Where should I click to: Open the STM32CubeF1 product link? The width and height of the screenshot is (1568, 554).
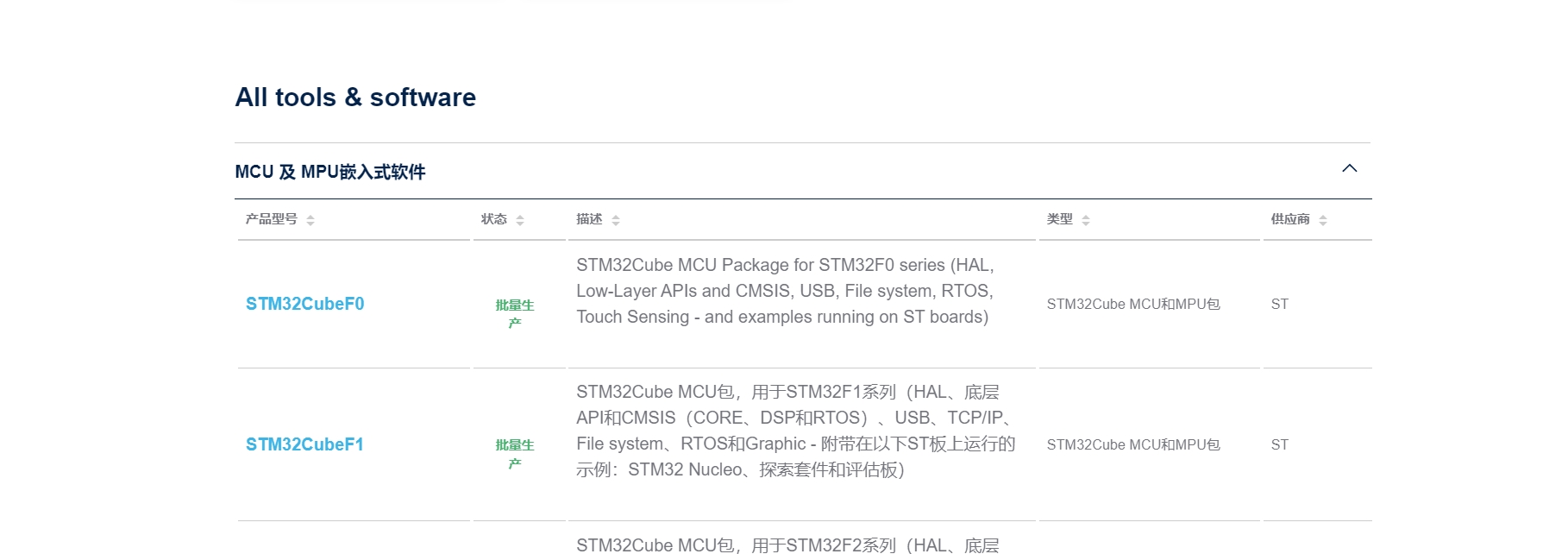[x=304, y=444]
